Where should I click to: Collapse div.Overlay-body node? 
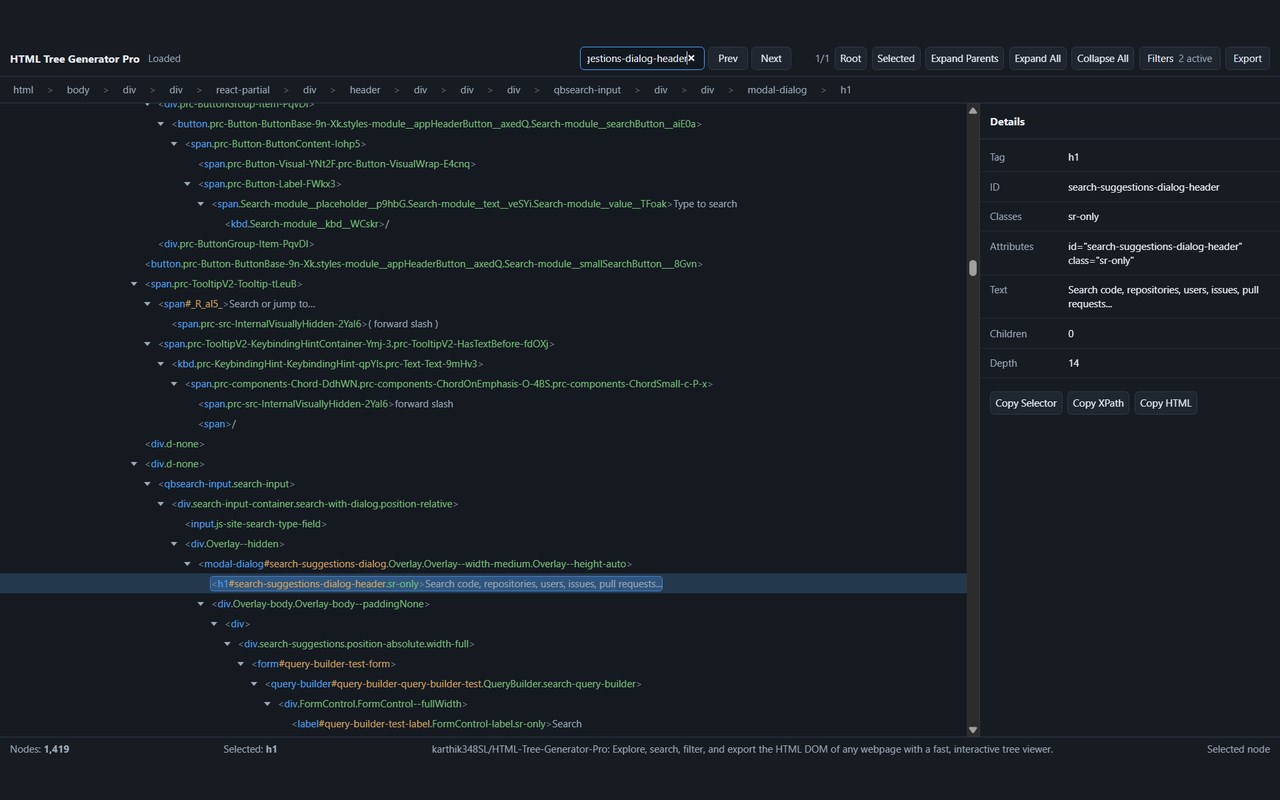(x=200, y=604)
